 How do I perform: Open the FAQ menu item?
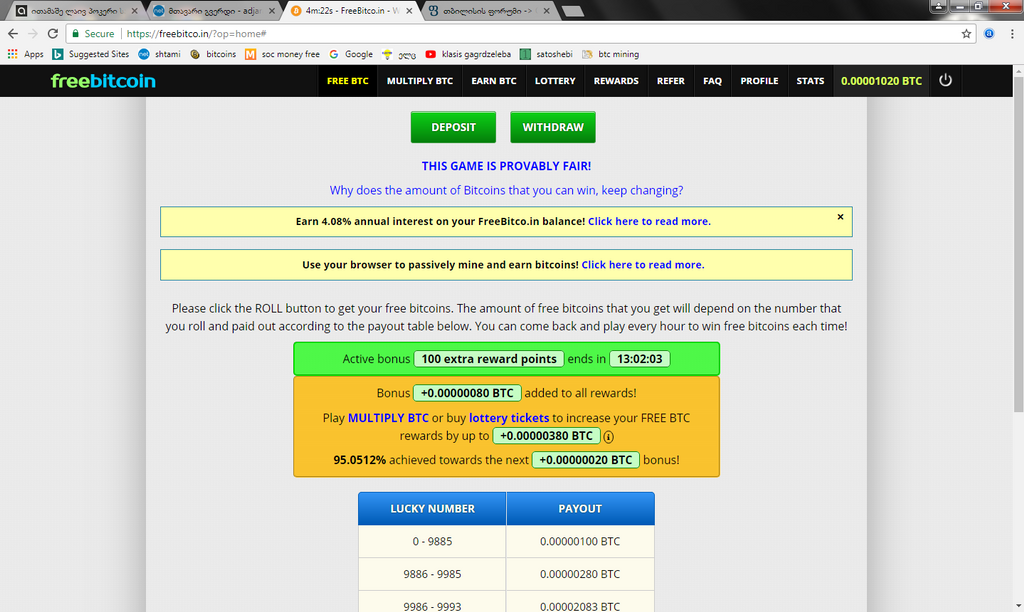712,81
